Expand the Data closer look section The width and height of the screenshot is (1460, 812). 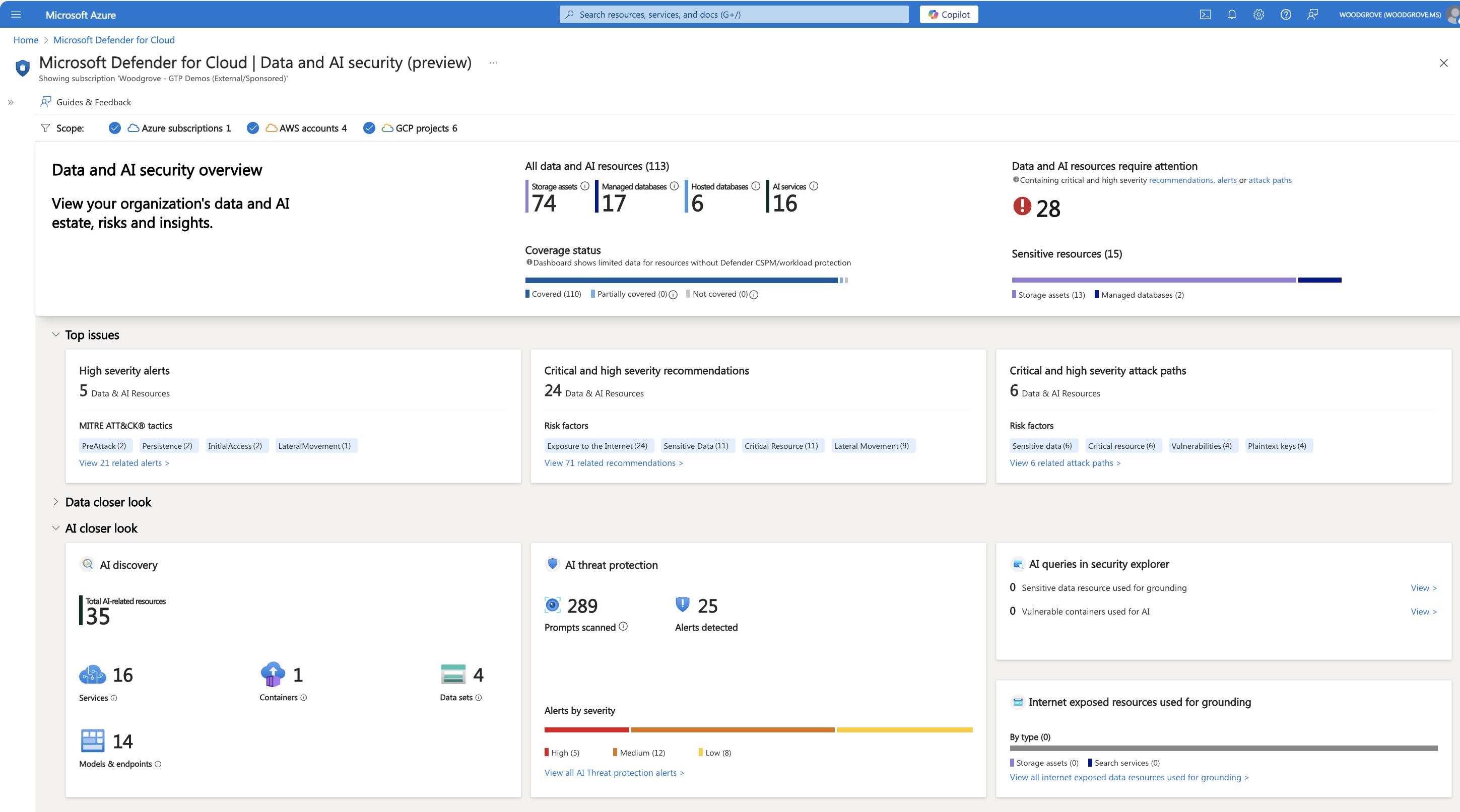pos(55,502)
